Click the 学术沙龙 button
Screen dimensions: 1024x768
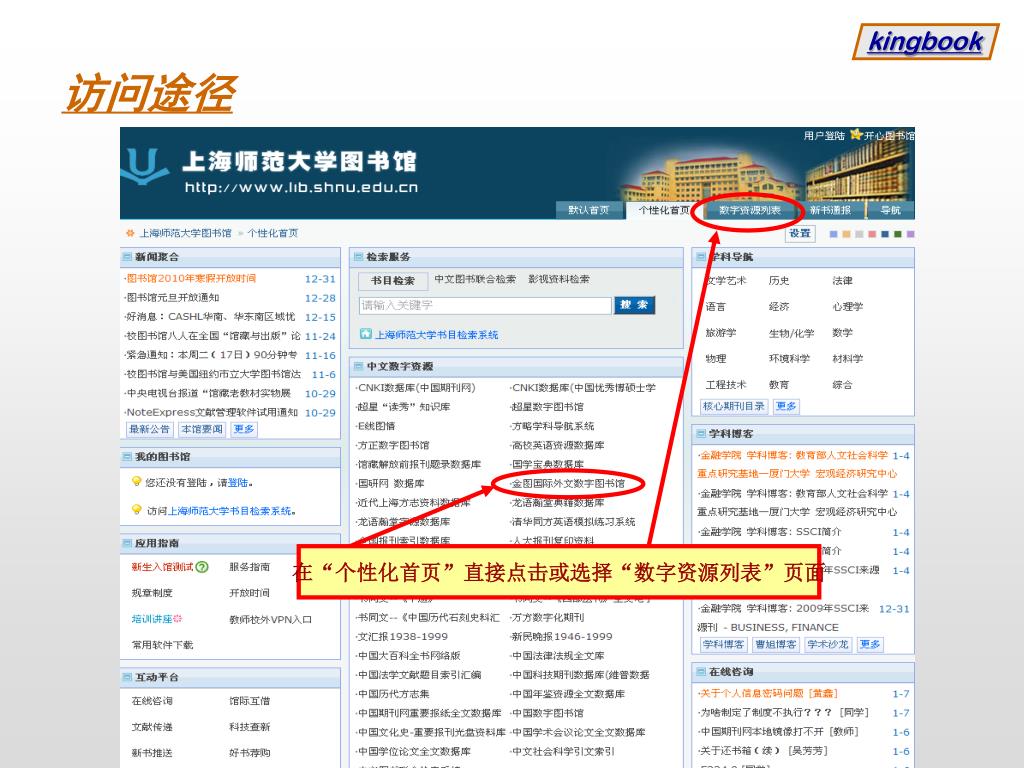[x=827, y=645]
